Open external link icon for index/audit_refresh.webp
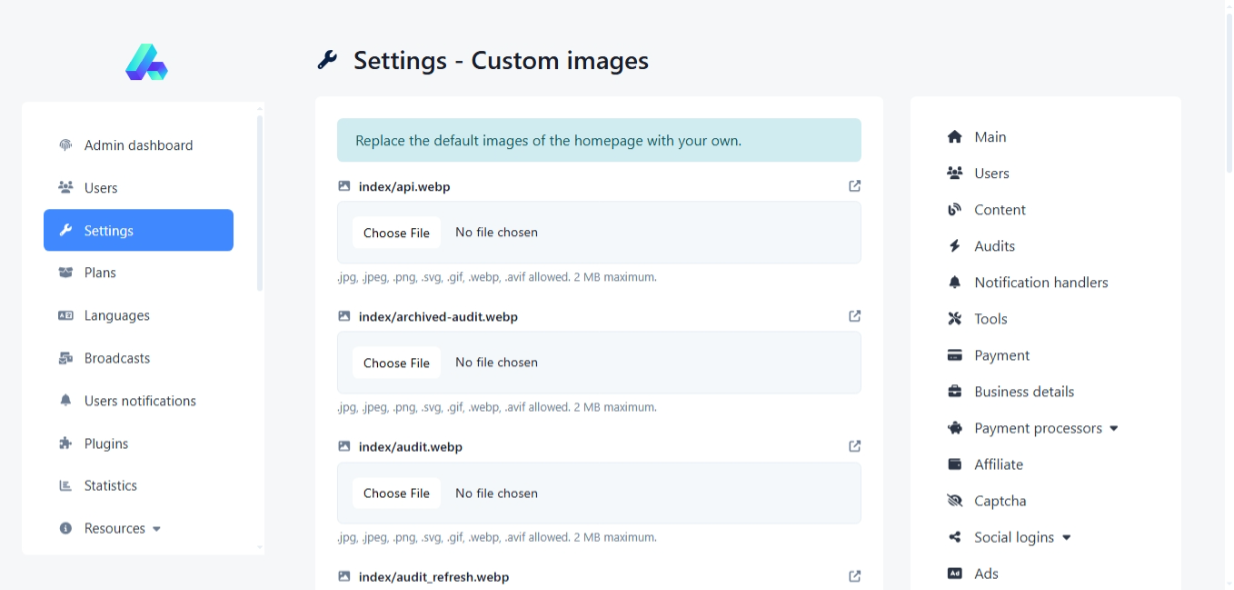 pyautogui.click(x=854, y=576)
